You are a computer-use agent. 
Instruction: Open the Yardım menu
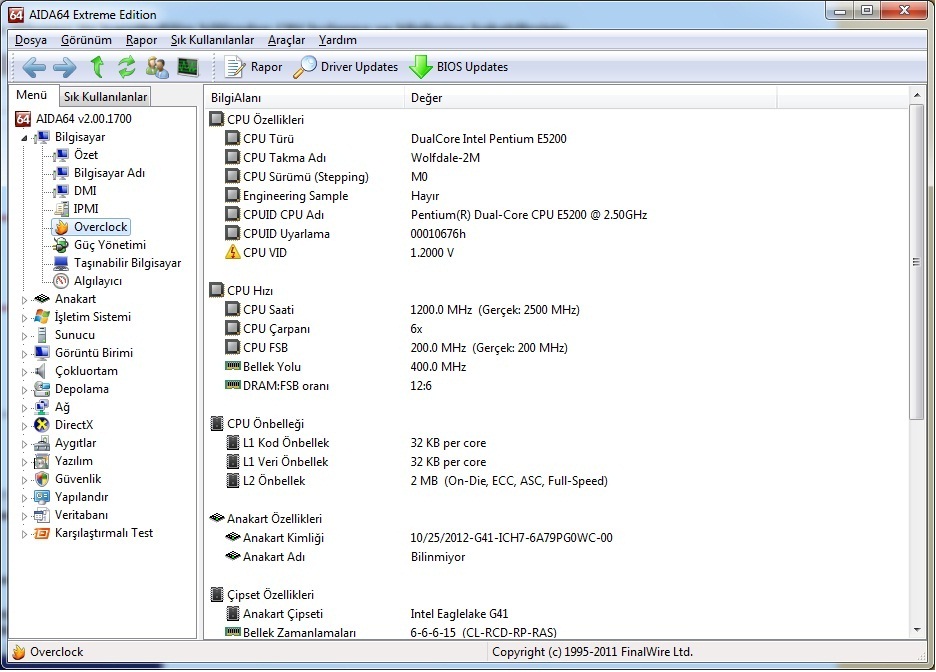coord(338,40)
